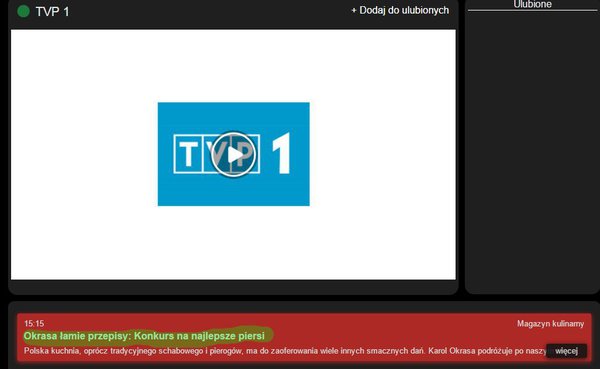The width and height of the screenshot is (600, 369).
Task: Select Karol Okrasa name in description
Action: point(446,351)
